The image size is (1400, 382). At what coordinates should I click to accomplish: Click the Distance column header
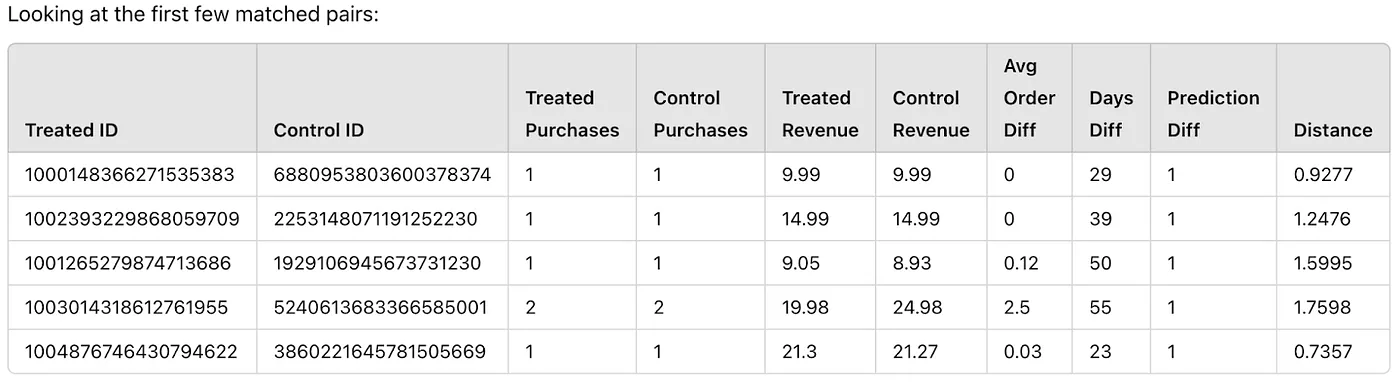[x=1333, y=130]
